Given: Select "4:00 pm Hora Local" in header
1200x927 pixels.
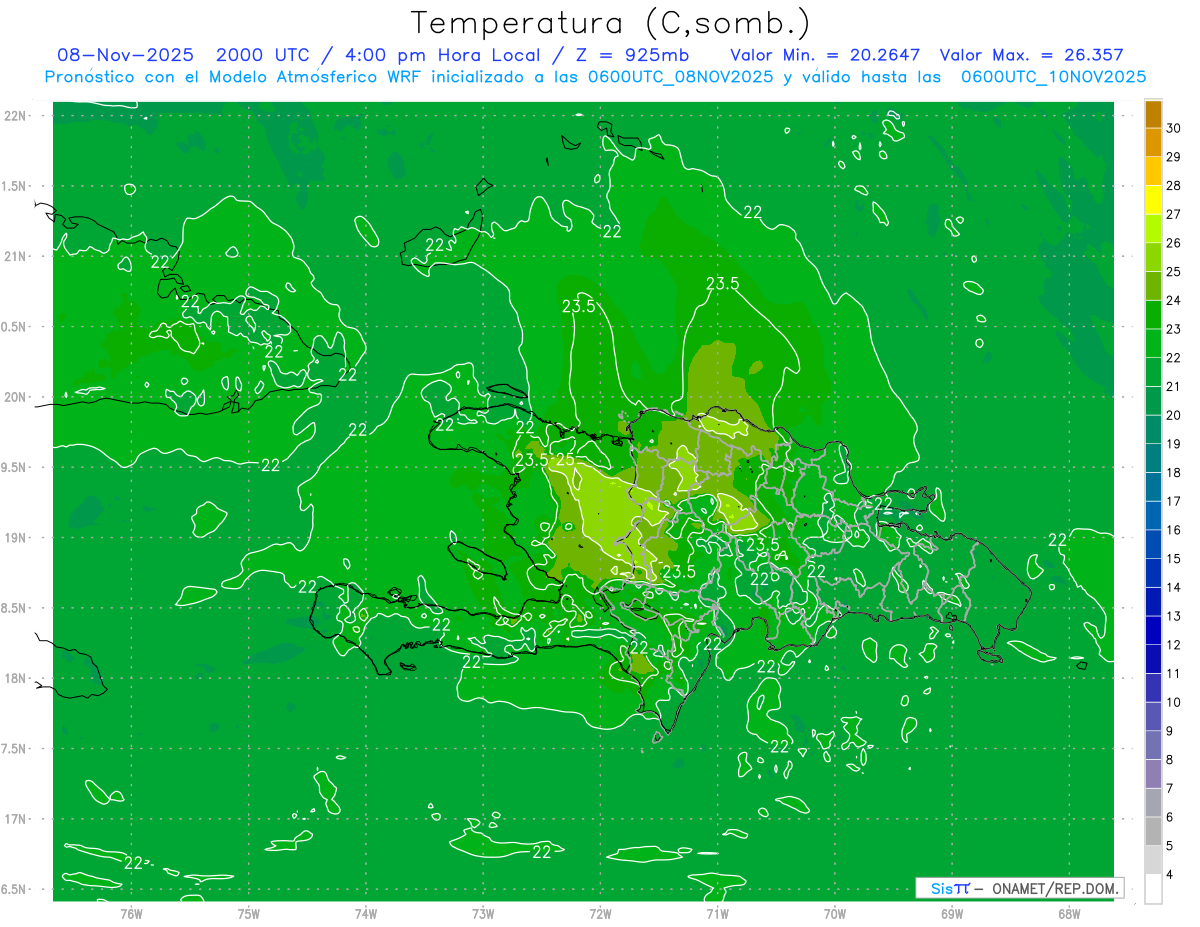Looking at the screenshot, I should tap(441, 55).
